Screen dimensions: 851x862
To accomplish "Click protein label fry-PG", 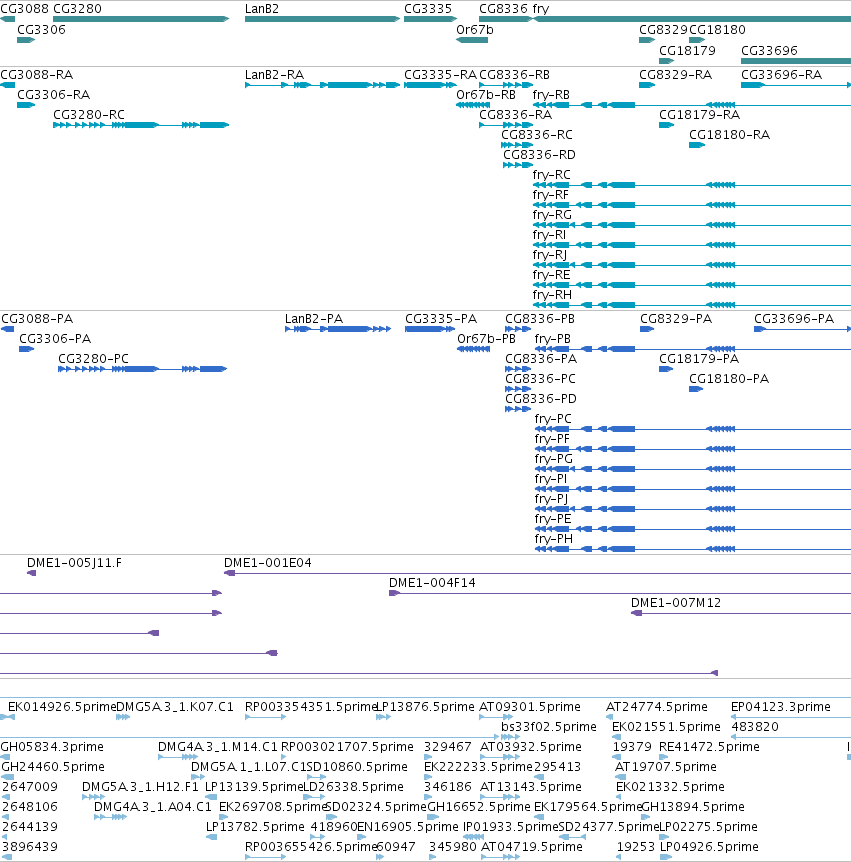I will click(554, 459).
